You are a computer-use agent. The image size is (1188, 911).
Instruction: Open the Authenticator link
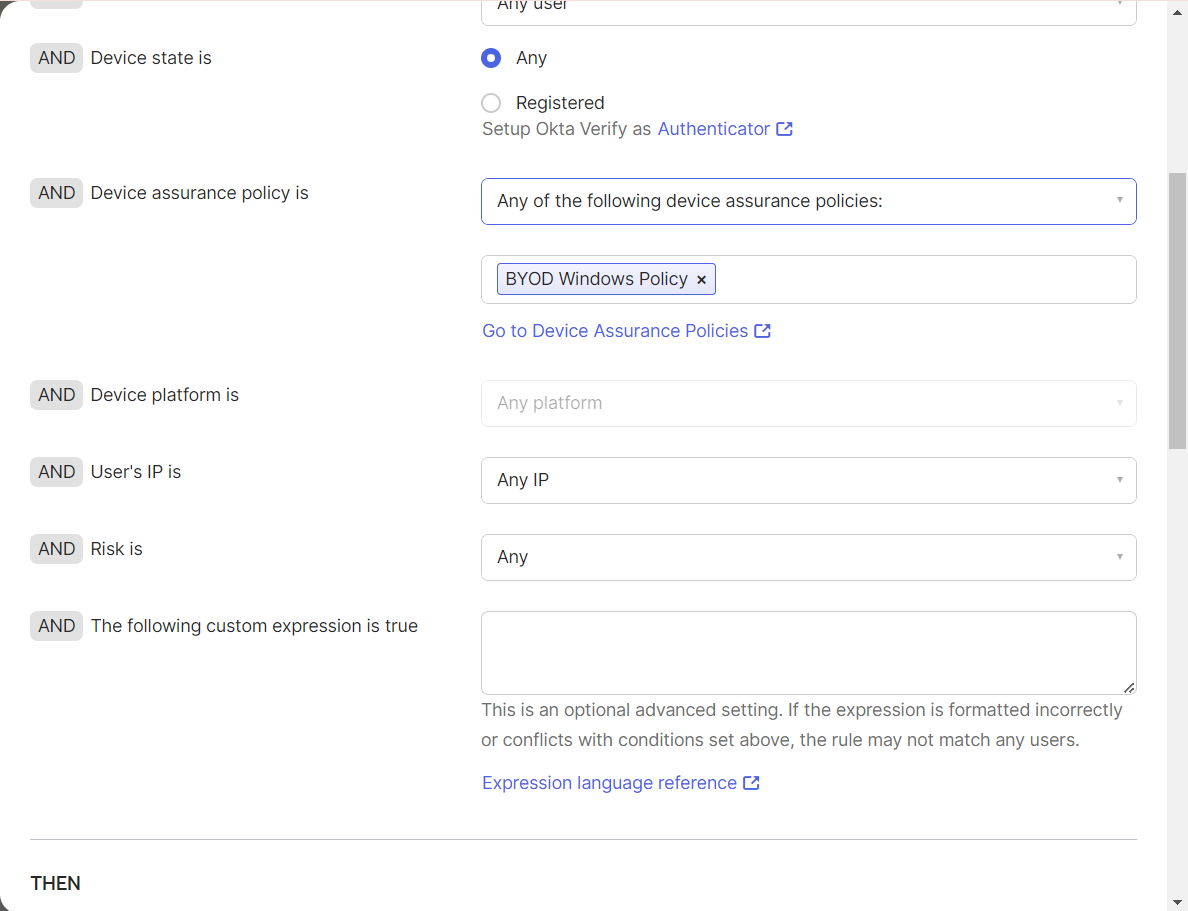(714, 129)
